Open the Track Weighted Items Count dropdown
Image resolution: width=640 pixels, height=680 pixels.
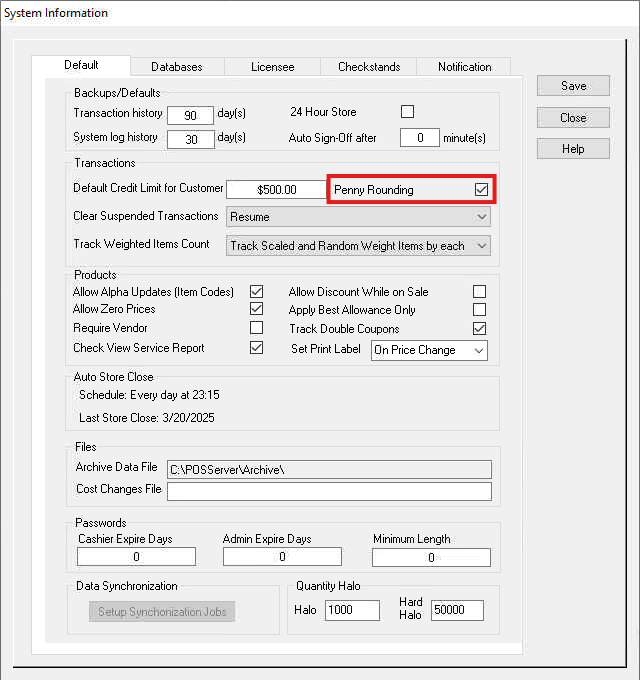coord(358,245)
